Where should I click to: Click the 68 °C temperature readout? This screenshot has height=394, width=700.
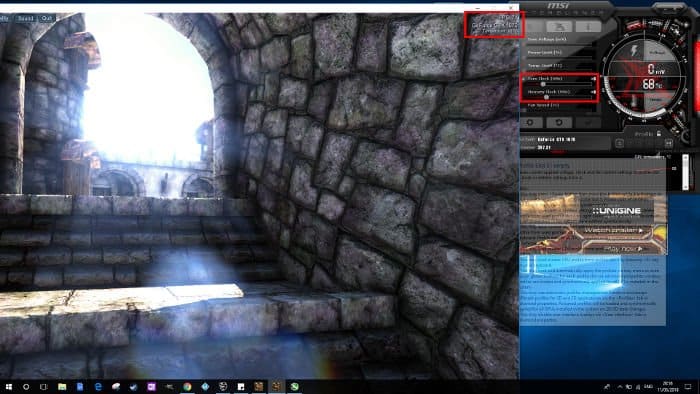click(x=652, y=84)
